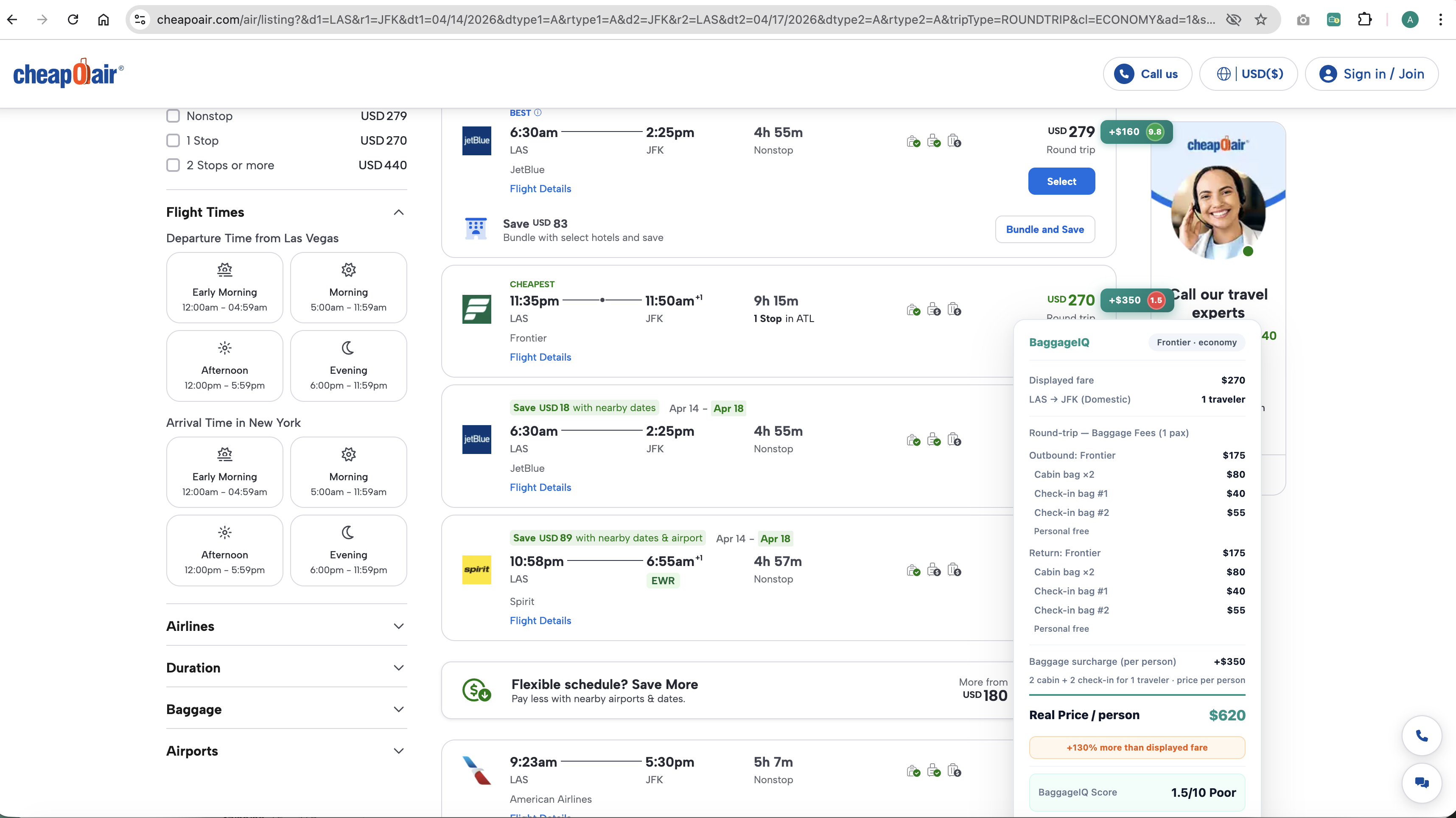Open the USD($) currency selector
Screen dimensions: 1456x818
(1248, 73)
